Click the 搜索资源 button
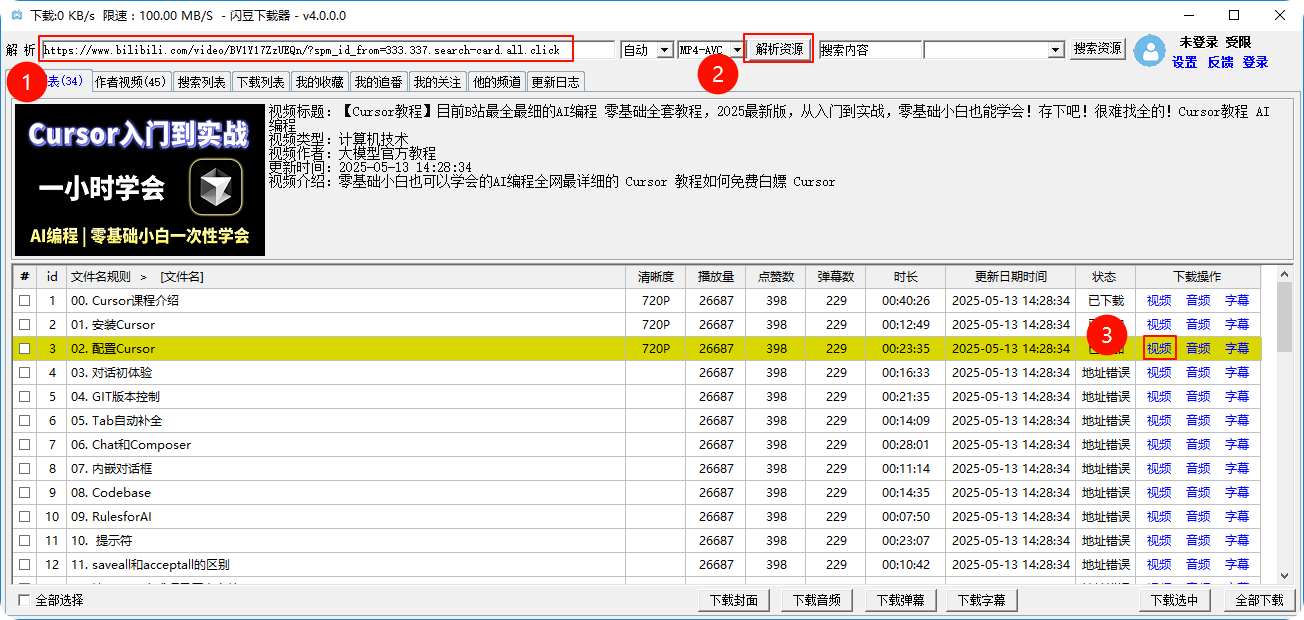The width and height of the screenshot is (1304, 620). click(x=1098, y=49)
